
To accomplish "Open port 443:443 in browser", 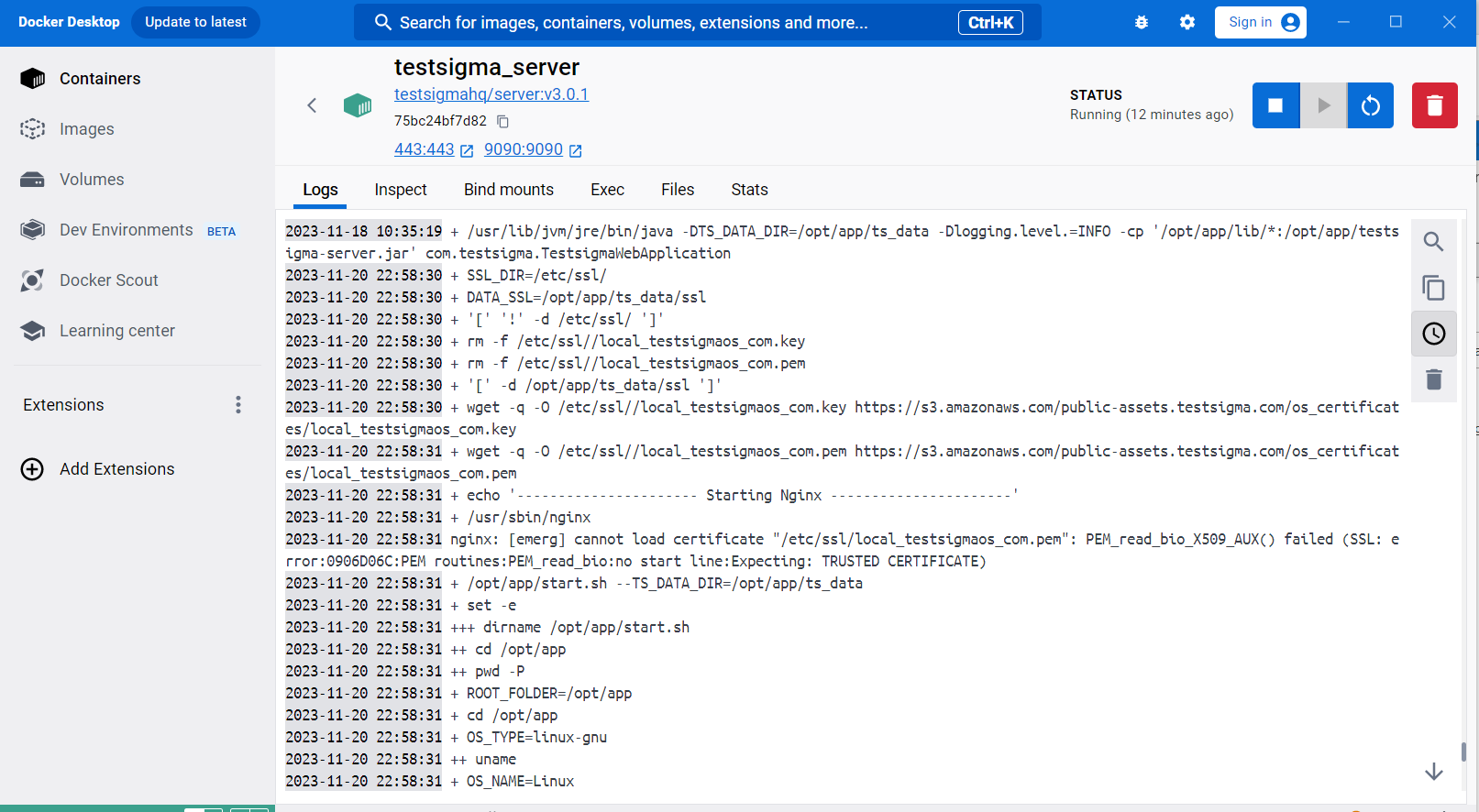I will (x=424, y=149).
